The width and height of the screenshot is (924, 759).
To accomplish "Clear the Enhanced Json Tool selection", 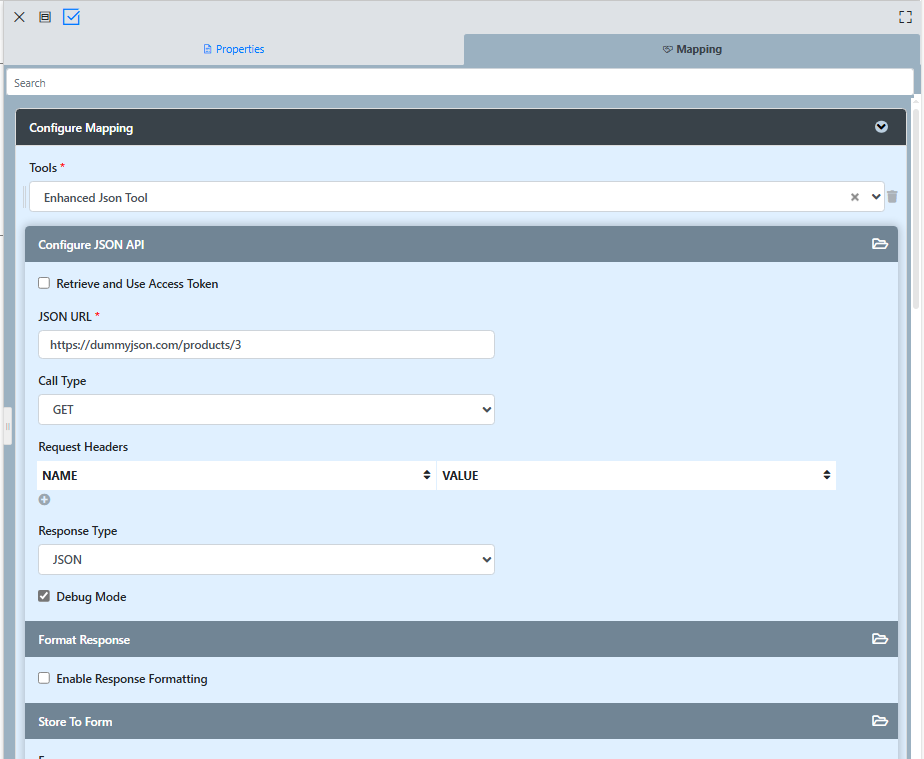I will click(855, 197).
